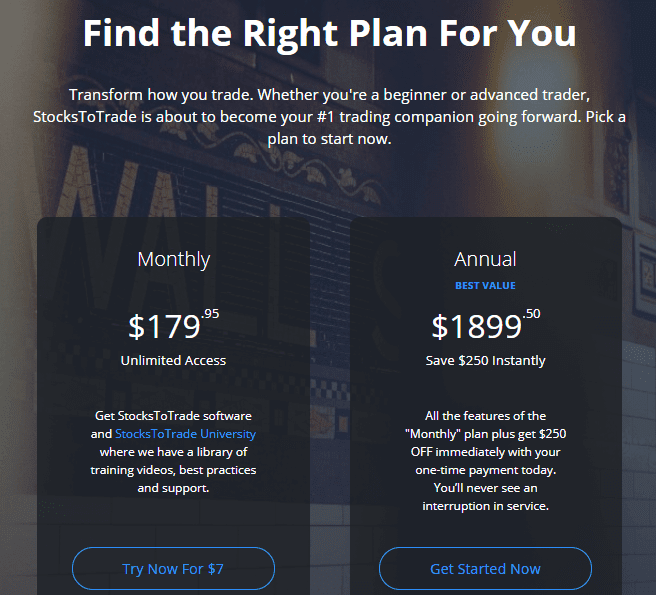Click the .95 cents superscript
The width and height of the screenshot is (656, 595).
tap(210, 314)
